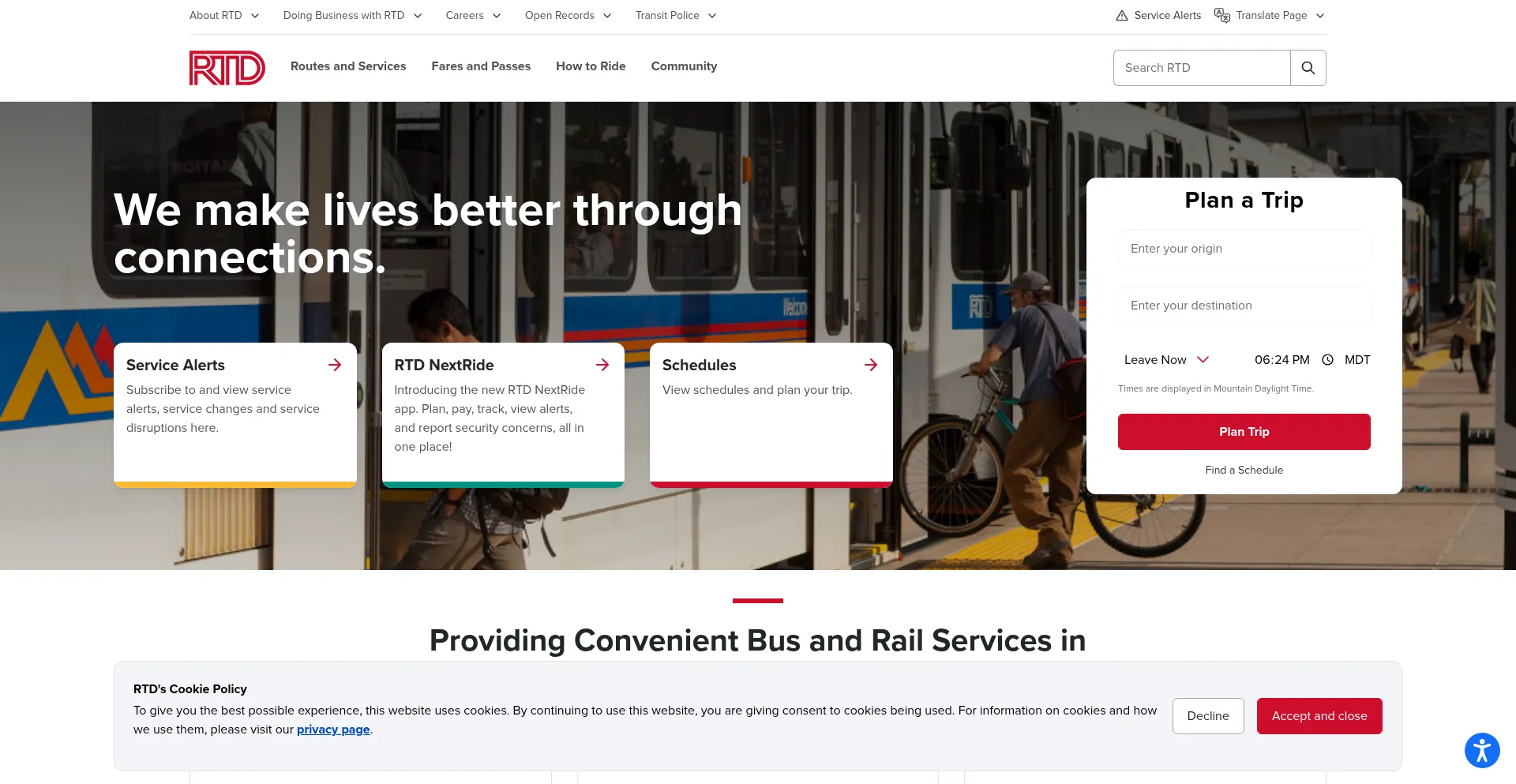
Task: Expand the Doing Business with RTD chevron
Action: (418, 16)
